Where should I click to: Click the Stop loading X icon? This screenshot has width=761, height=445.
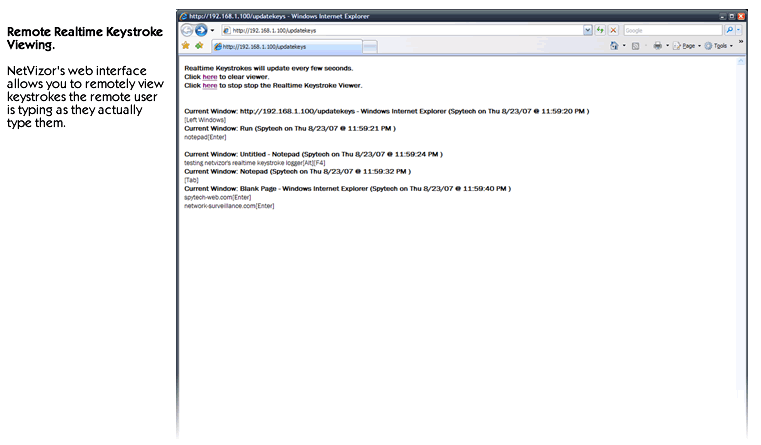coord(613,31)
